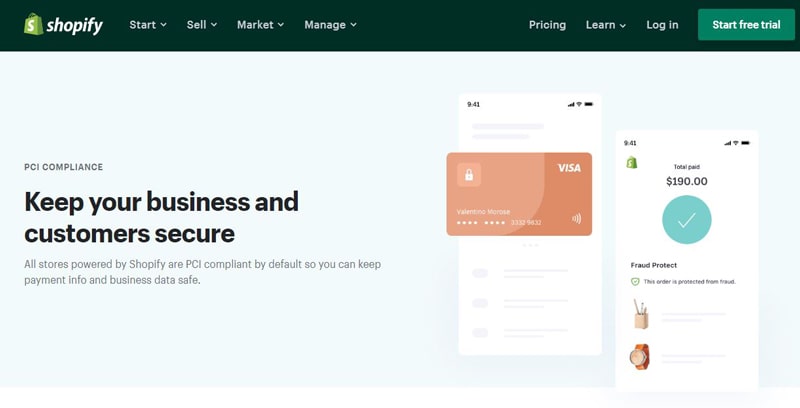The height and width of the screenshot is (408, 800).
Task: Click the masked card number ending 9832
Action: point(499,223)
